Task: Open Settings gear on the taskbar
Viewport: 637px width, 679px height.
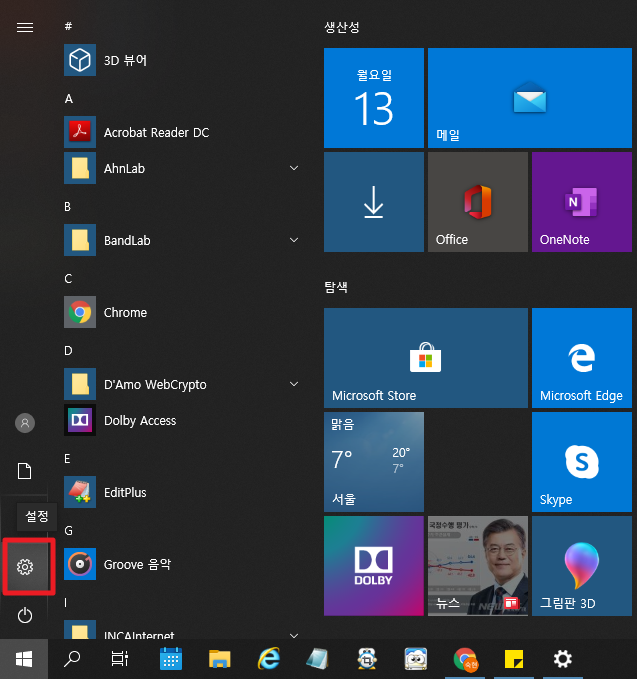Action: tap(563, 659)
